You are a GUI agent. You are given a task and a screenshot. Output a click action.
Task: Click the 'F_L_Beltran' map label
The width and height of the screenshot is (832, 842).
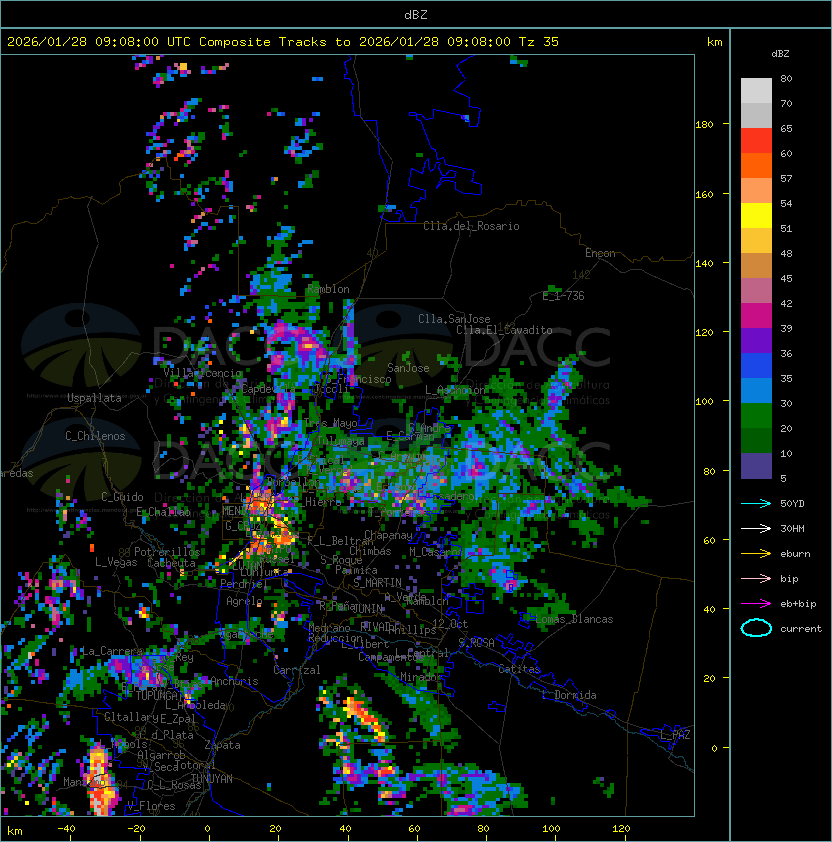coord(340,540)
